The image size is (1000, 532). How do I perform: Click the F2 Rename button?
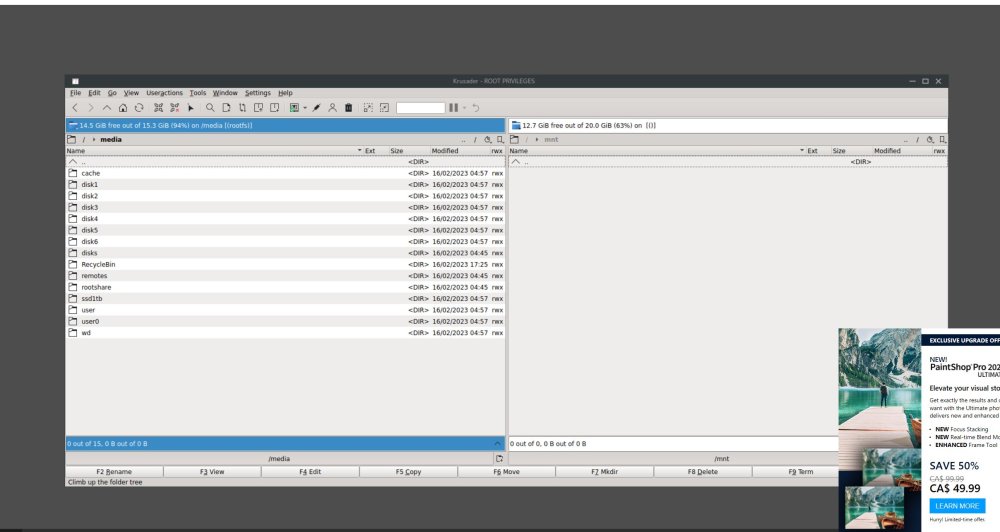pyautogui.click(x=114, y=471)
